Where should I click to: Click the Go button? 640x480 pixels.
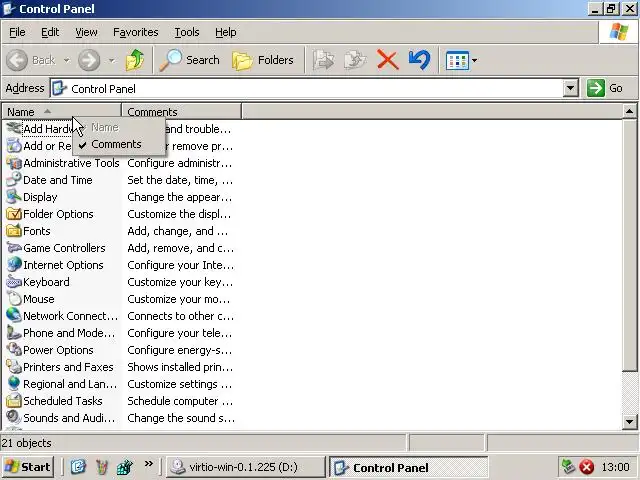point(605,88)
